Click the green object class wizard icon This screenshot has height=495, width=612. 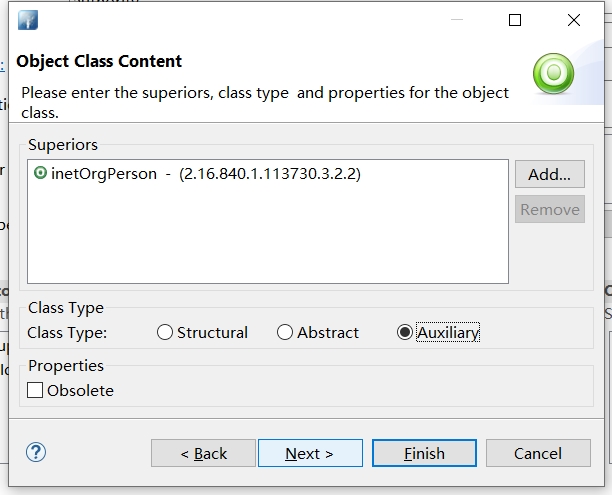[x=553, y=72]
